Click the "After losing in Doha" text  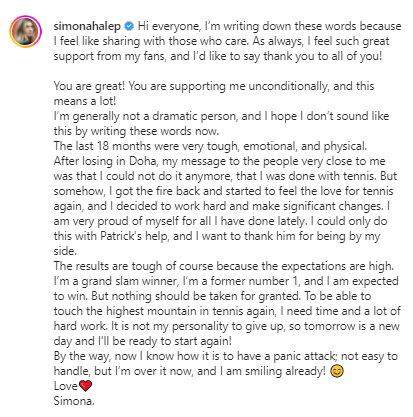click(x=105, y=161)
